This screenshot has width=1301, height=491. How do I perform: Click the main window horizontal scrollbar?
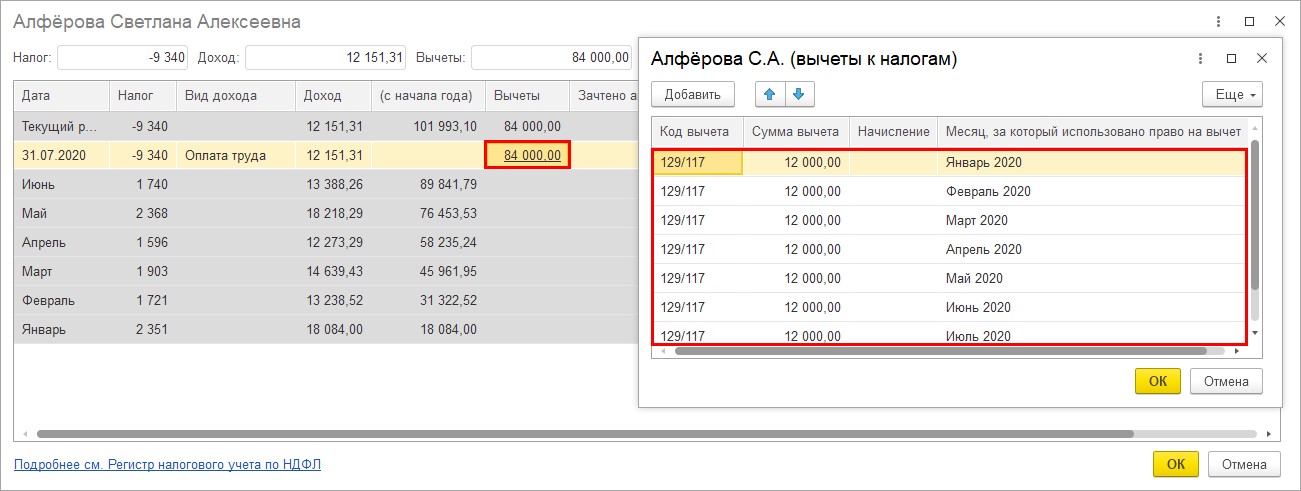(585, 434)
